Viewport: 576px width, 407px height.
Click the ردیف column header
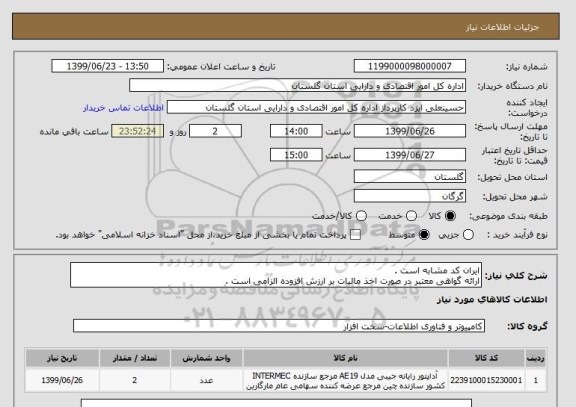536,358
